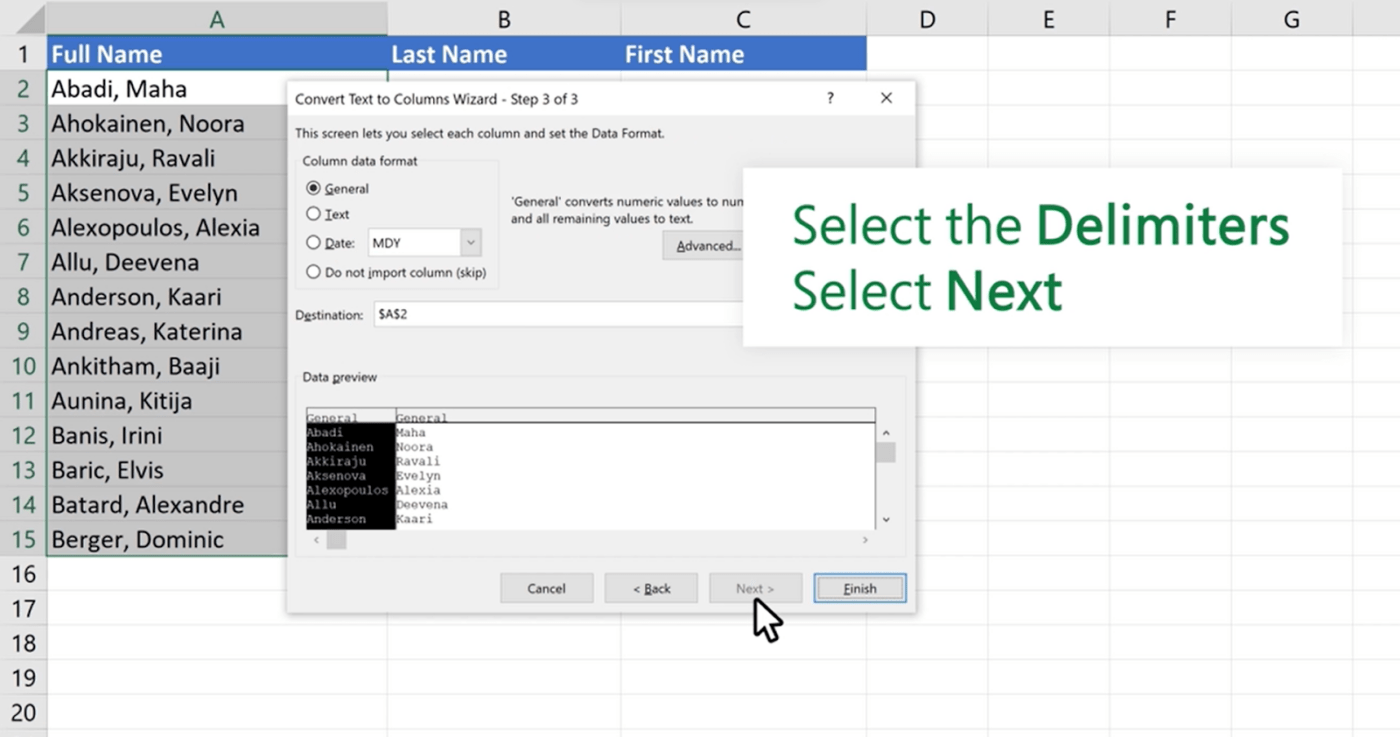The height and width of the screenshot is (737, 1400).
Task: Open the MDY date format dropdown
Action: click(471, 242)
